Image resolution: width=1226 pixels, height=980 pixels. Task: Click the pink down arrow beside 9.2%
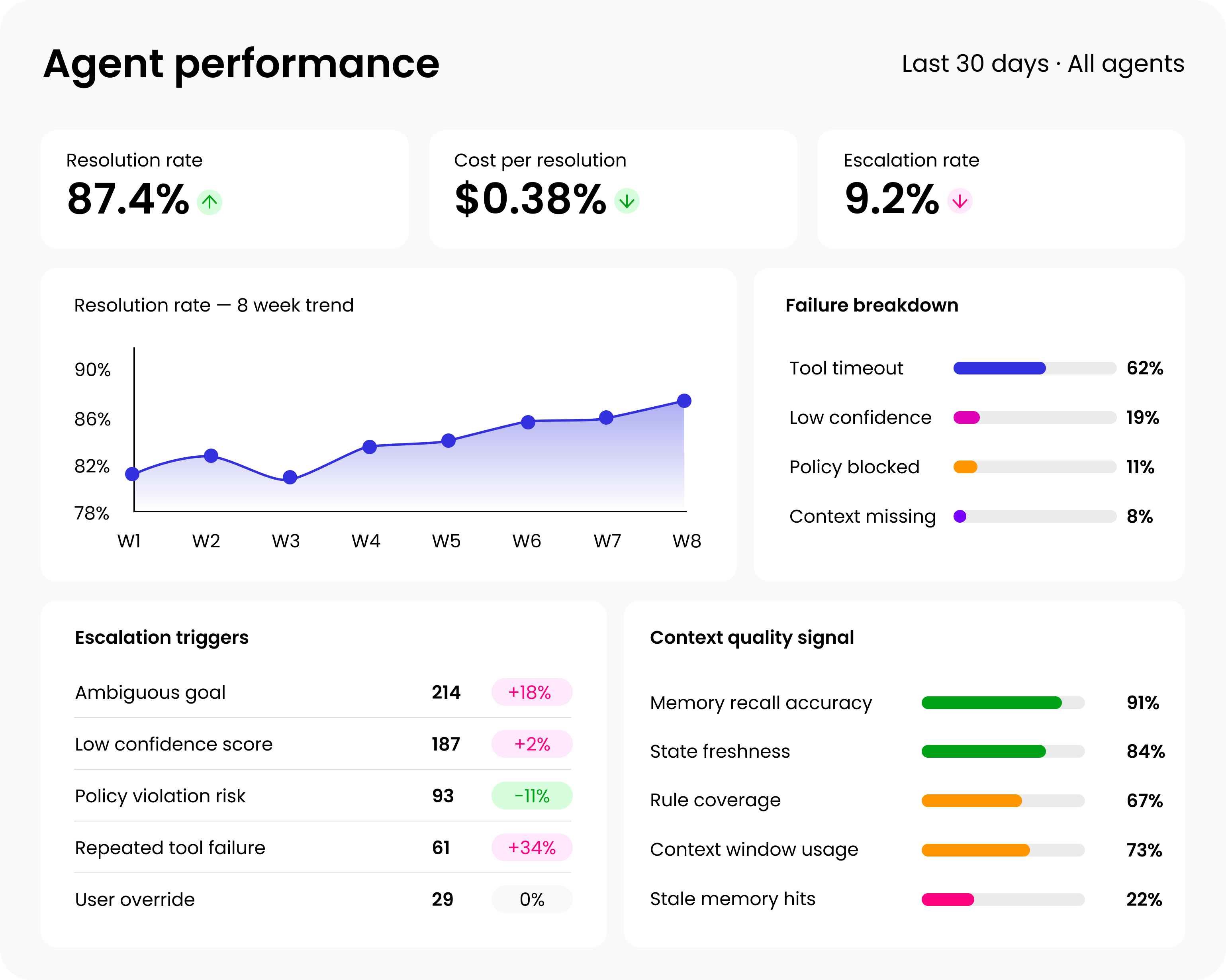[x=959, y=201]
